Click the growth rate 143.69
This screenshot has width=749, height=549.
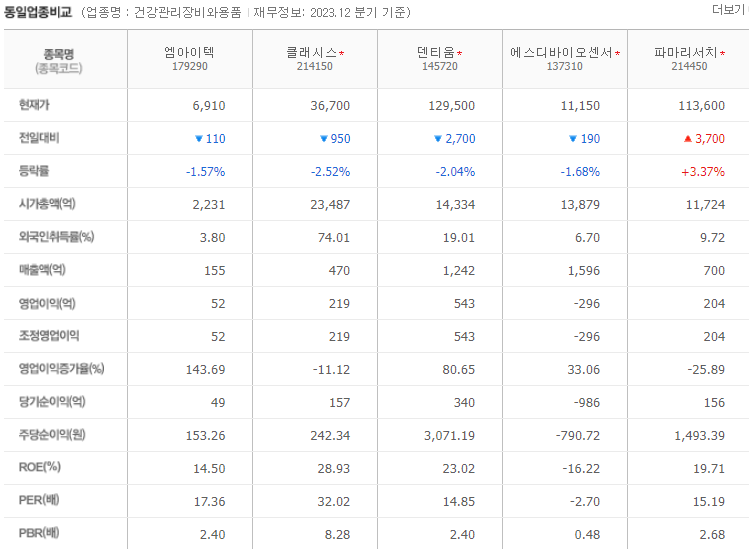tap(205, 369)
